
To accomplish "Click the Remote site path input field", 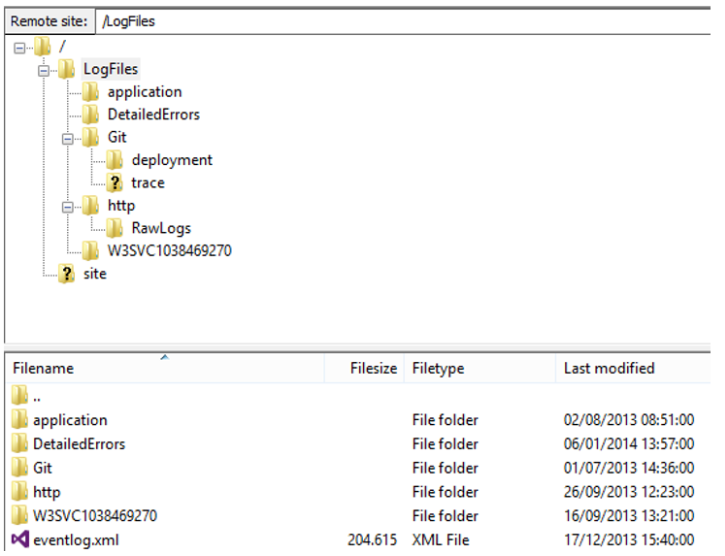I will tap(400, 20).
